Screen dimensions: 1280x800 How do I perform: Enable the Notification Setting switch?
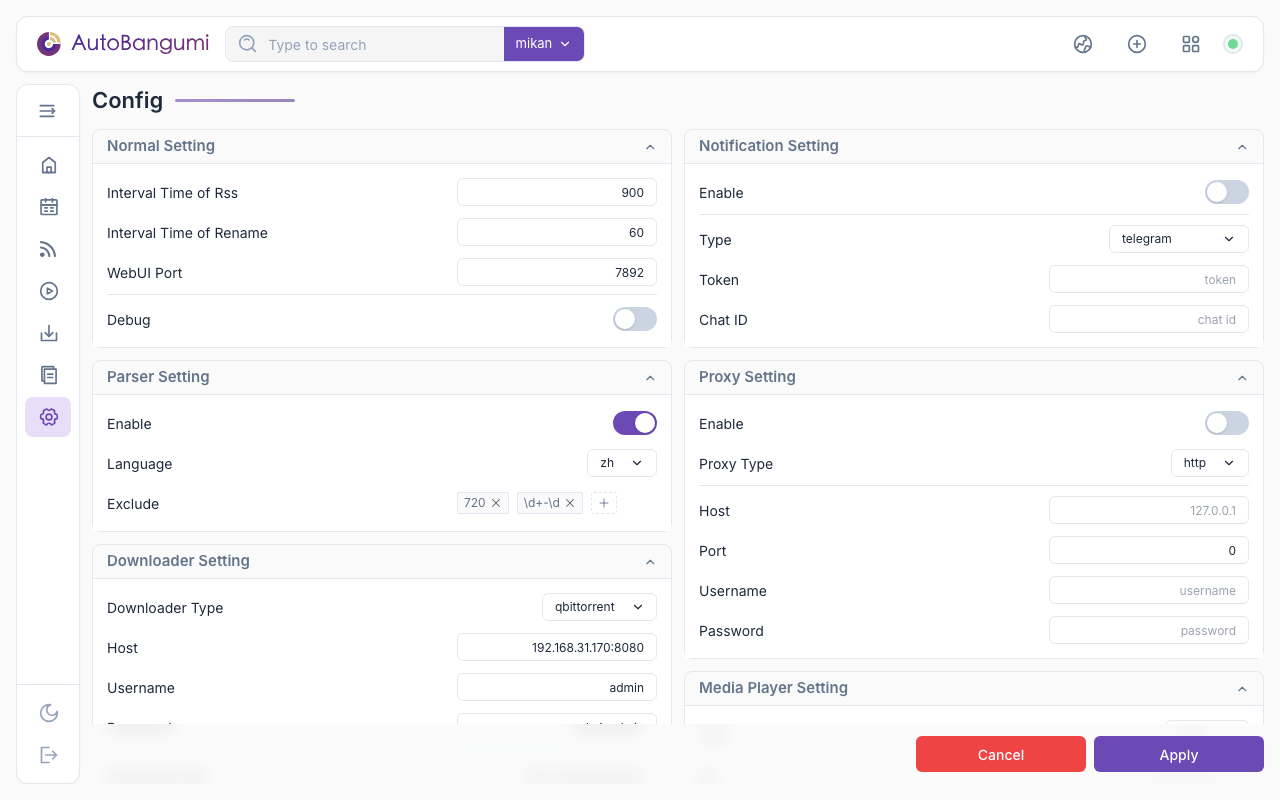pyautogui.click(x=1226, y=192)
